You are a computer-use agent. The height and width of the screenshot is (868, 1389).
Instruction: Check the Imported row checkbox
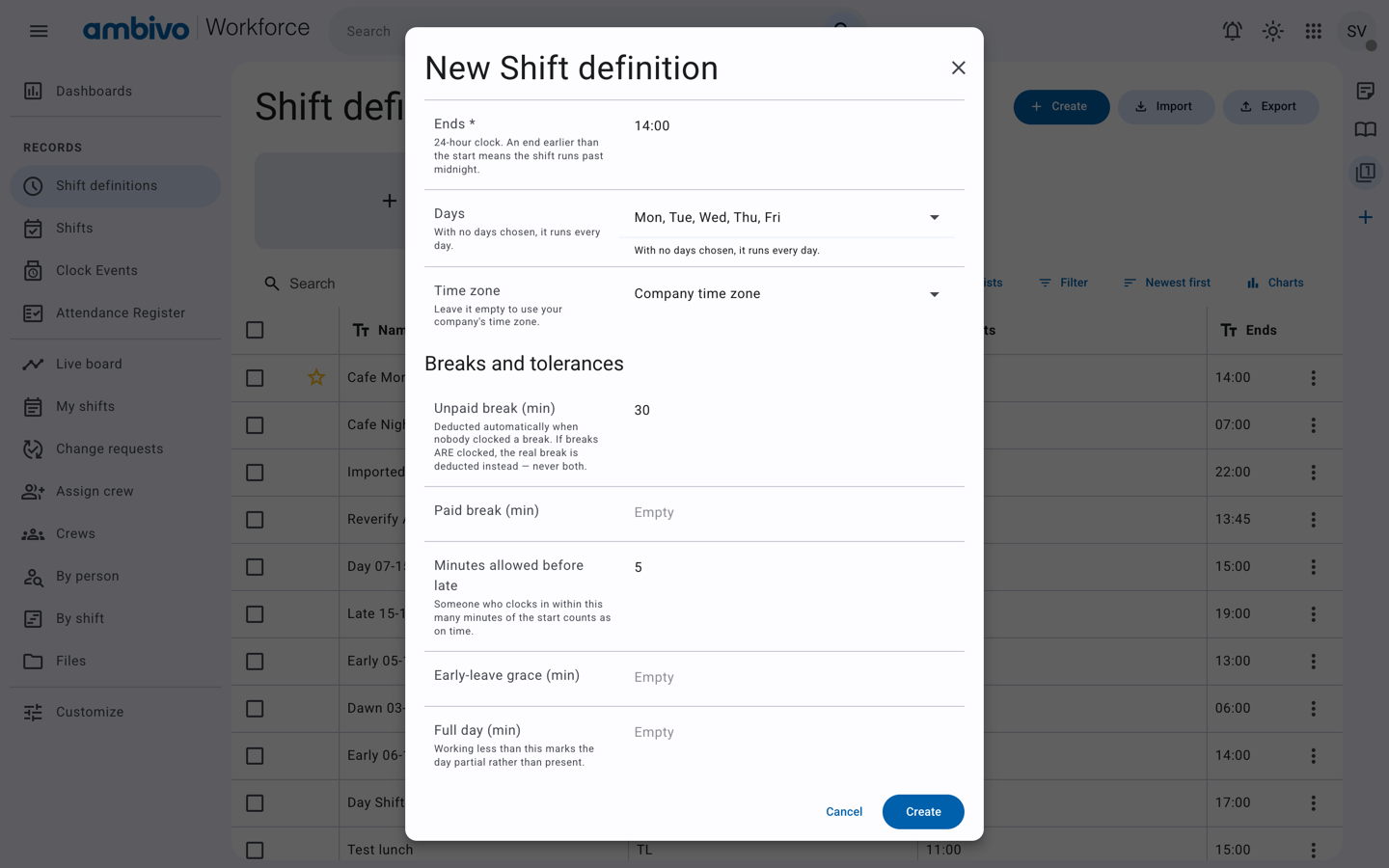(255, 473)
